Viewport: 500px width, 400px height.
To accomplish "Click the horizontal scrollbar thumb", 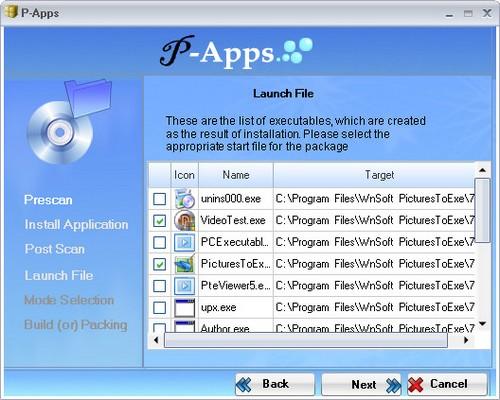I will pos(306,340).
